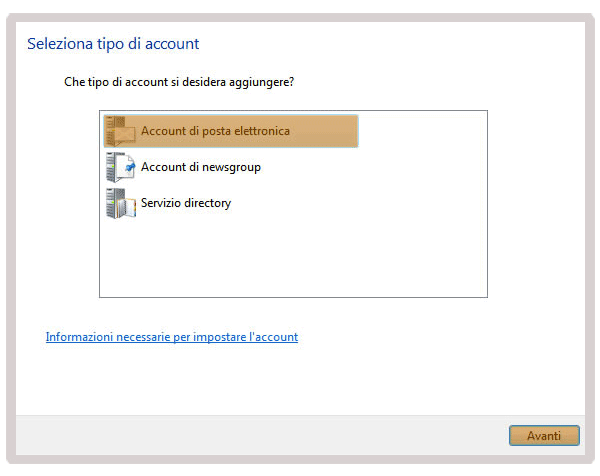Click the highlighted row right of "elettronica"
Image resolution: width=600 pixels, height=476 pixels.
[x=324, y=131]
